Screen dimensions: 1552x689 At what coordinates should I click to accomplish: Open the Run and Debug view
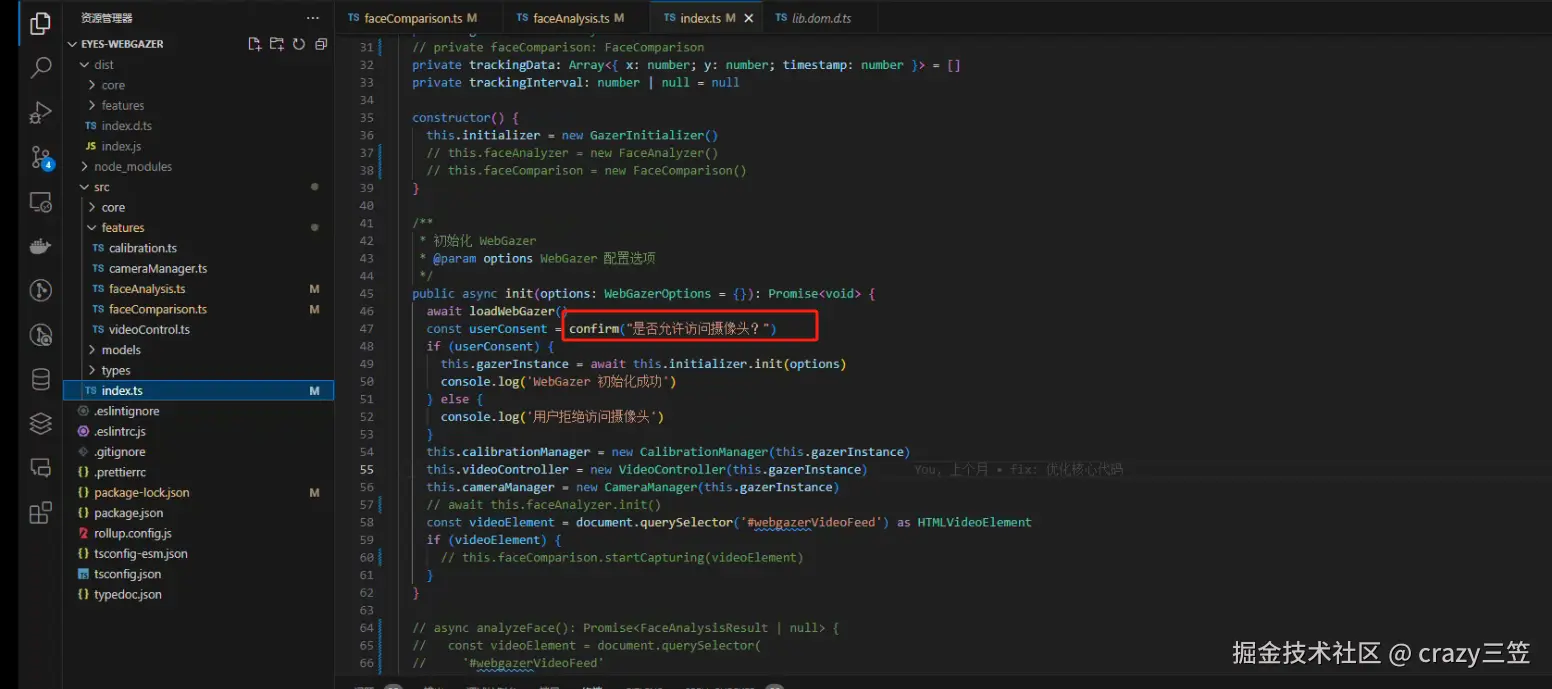coord(41,112)
